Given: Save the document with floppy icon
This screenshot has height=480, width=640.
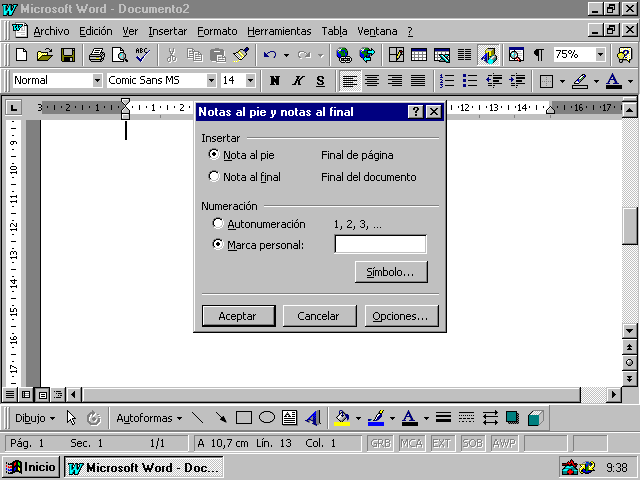Looking at the screenshot, I should point(68,55).
